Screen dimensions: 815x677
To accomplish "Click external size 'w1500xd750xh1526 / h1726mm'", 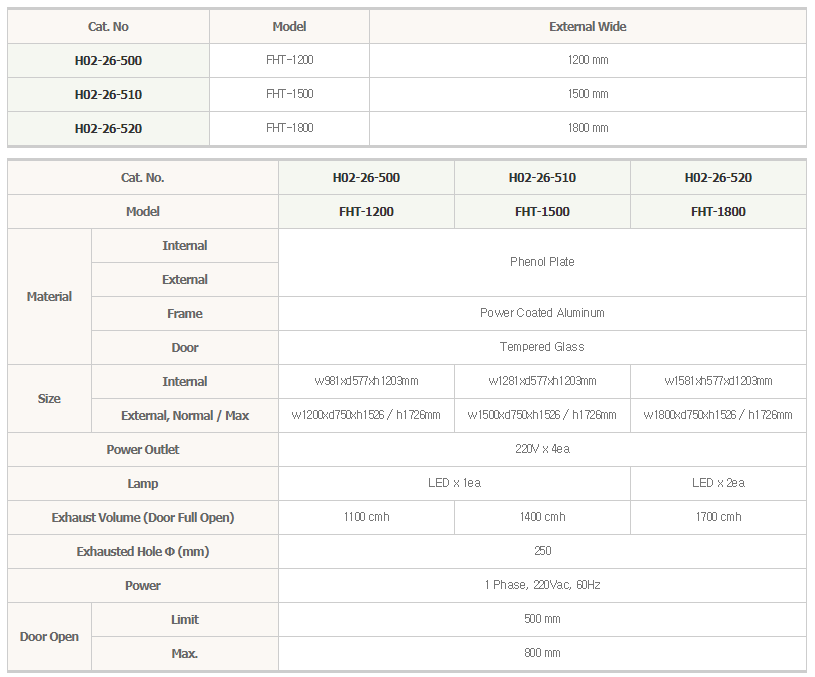I will coord(542,415).
